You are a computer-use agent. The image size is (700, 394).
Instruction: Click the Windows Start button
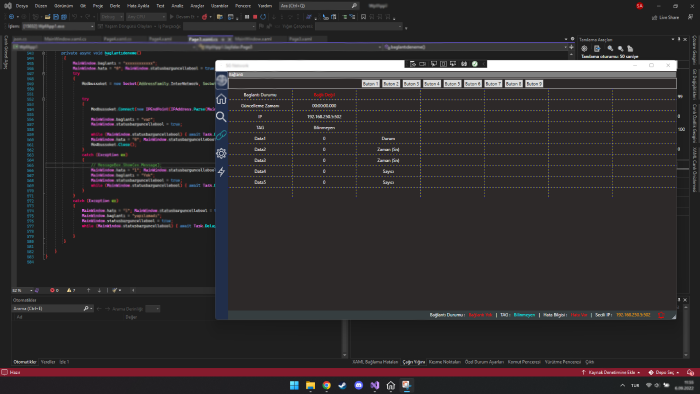294,385
